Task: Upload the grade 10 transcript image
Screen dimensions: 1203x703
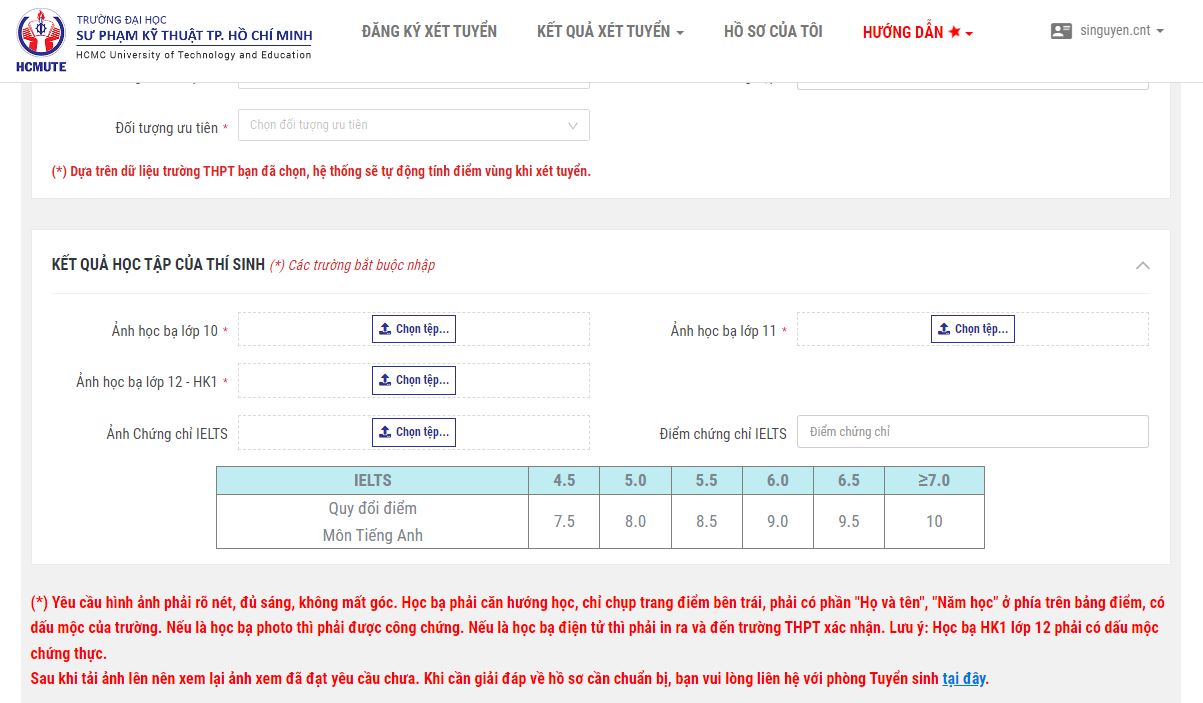Action: pyautogui.click(x=413, y=329)
